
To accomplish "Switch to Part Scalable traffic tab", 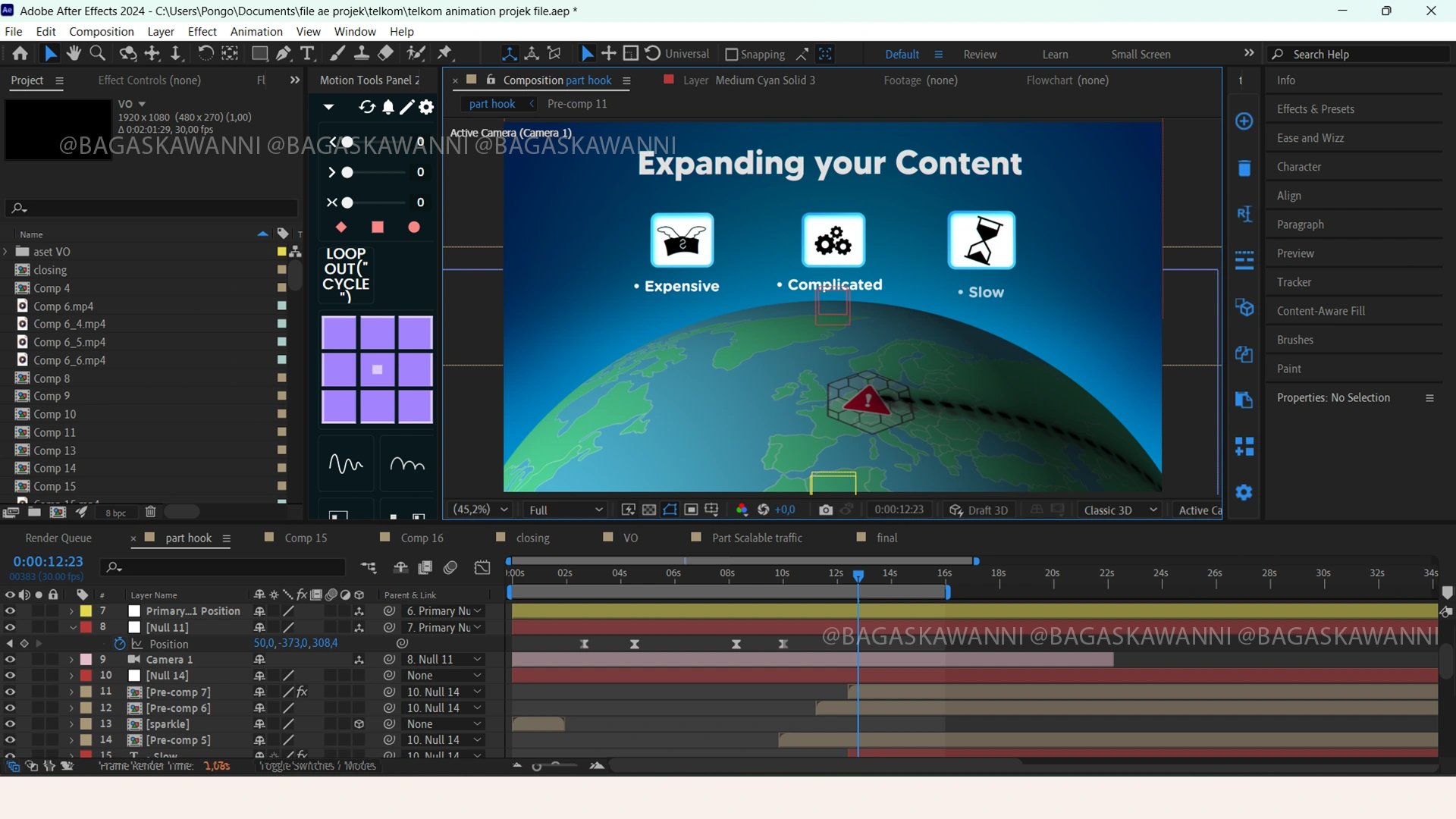I will click(757, 538).
